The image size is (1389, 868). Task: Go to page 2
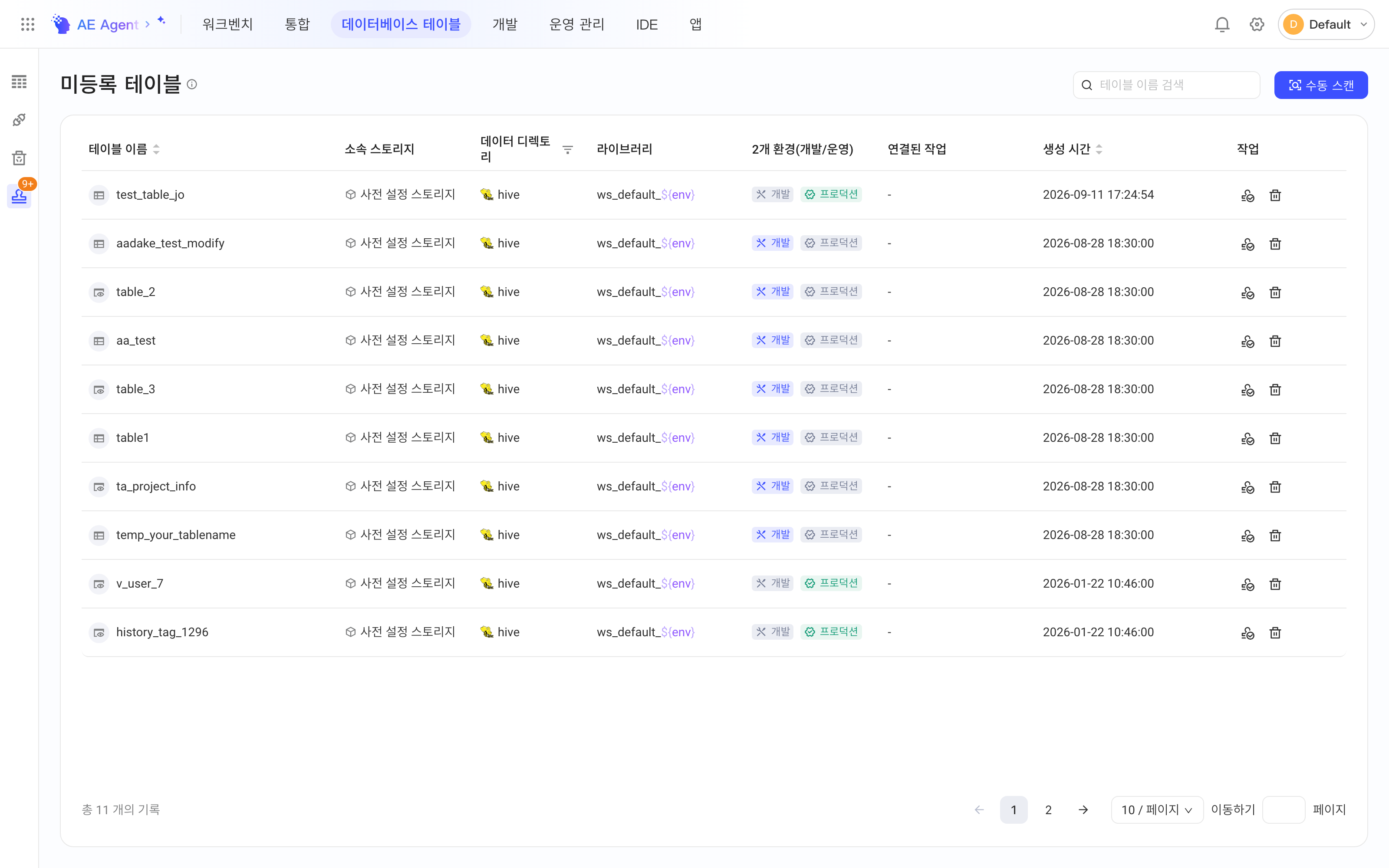tap(1048, 809)
